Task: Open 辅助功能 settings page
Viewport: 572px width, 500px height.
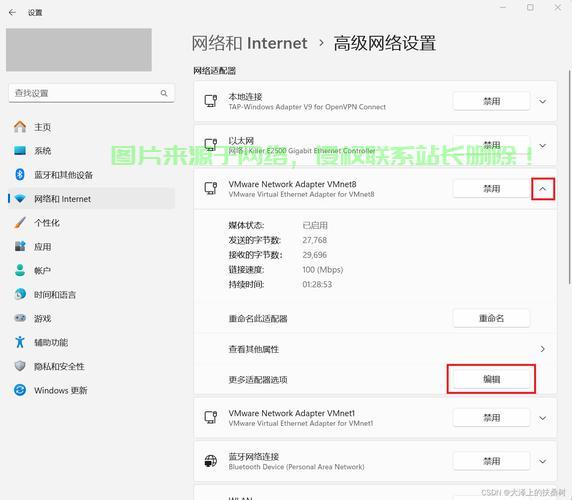Action: pos(91,342)
